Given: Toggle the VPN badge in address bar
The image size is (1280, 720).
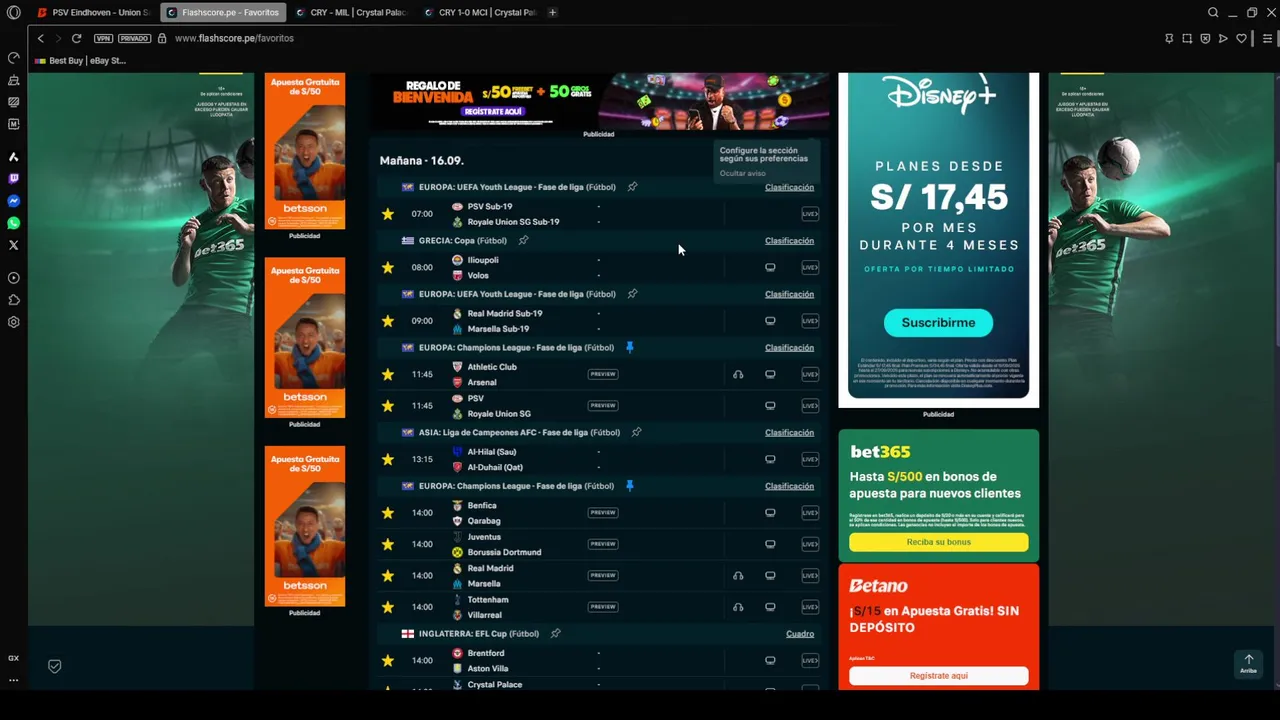Looking at the screenshot, I should tap(103, 38).
